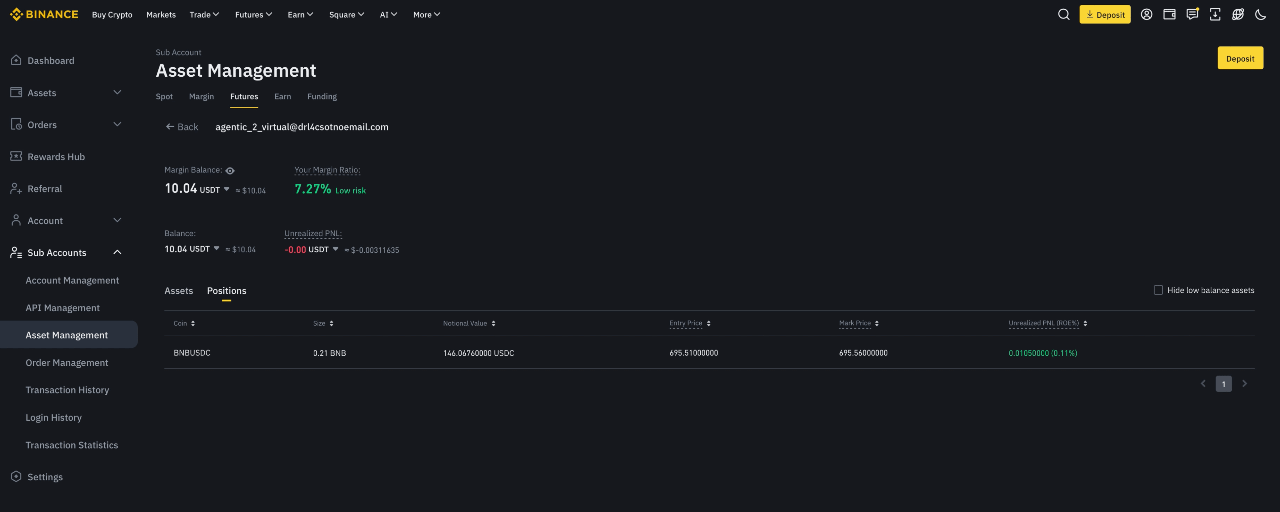Open Order Management in sidebar

click(x=67, y=362)
